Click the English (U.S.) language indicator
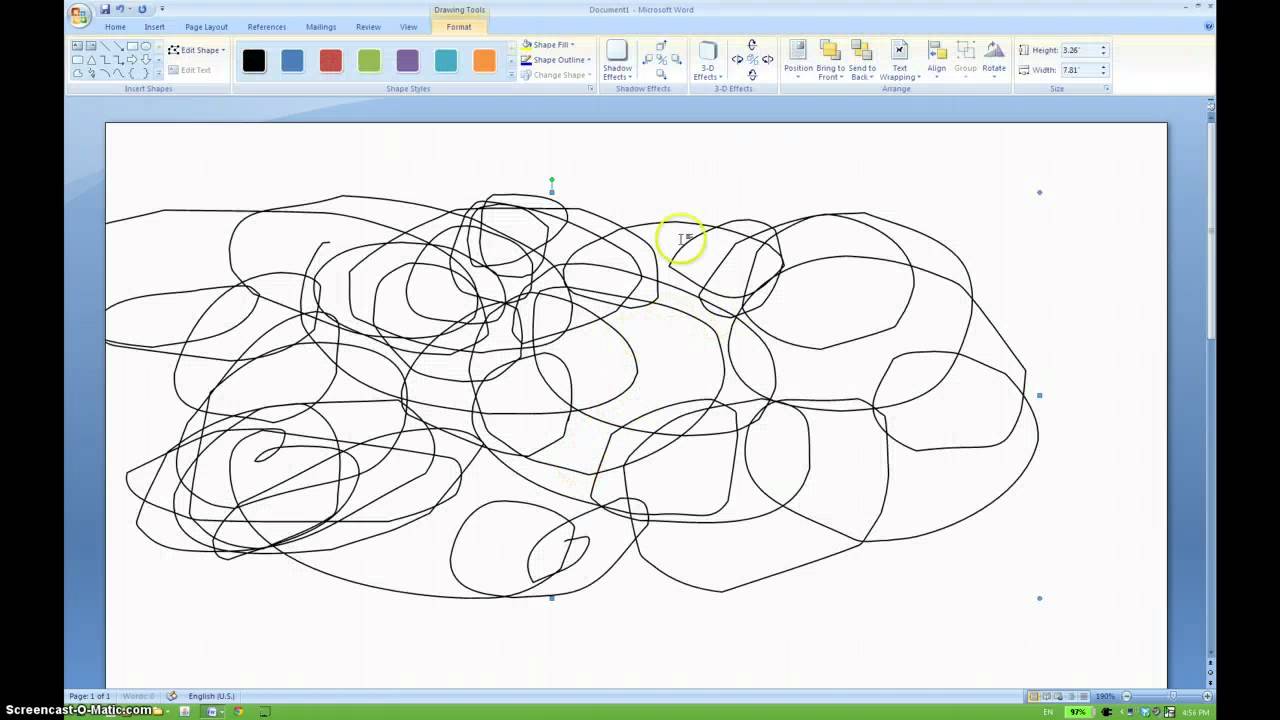 pos(211,696)
